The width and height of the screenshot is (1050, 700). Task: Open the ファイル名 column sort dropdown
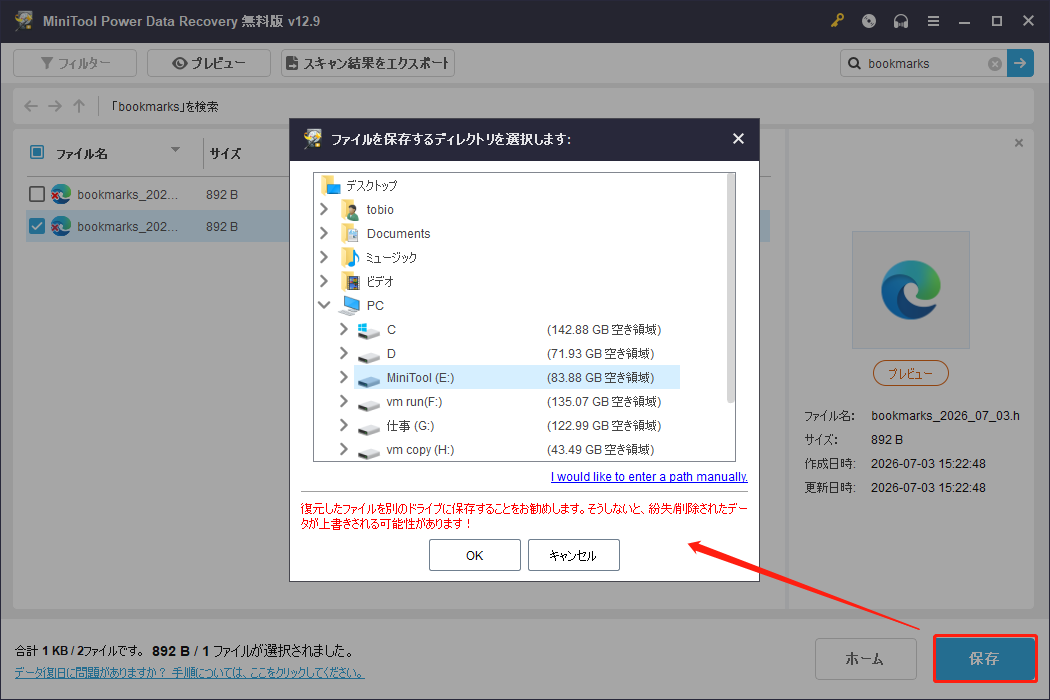coord(175,150)
